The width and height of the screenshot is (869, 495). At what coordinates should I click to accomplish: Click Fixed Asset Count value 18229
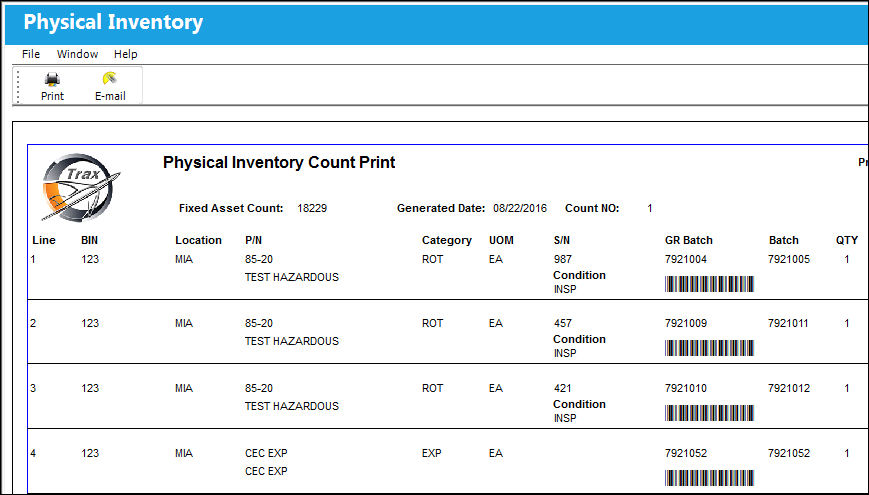312,208
